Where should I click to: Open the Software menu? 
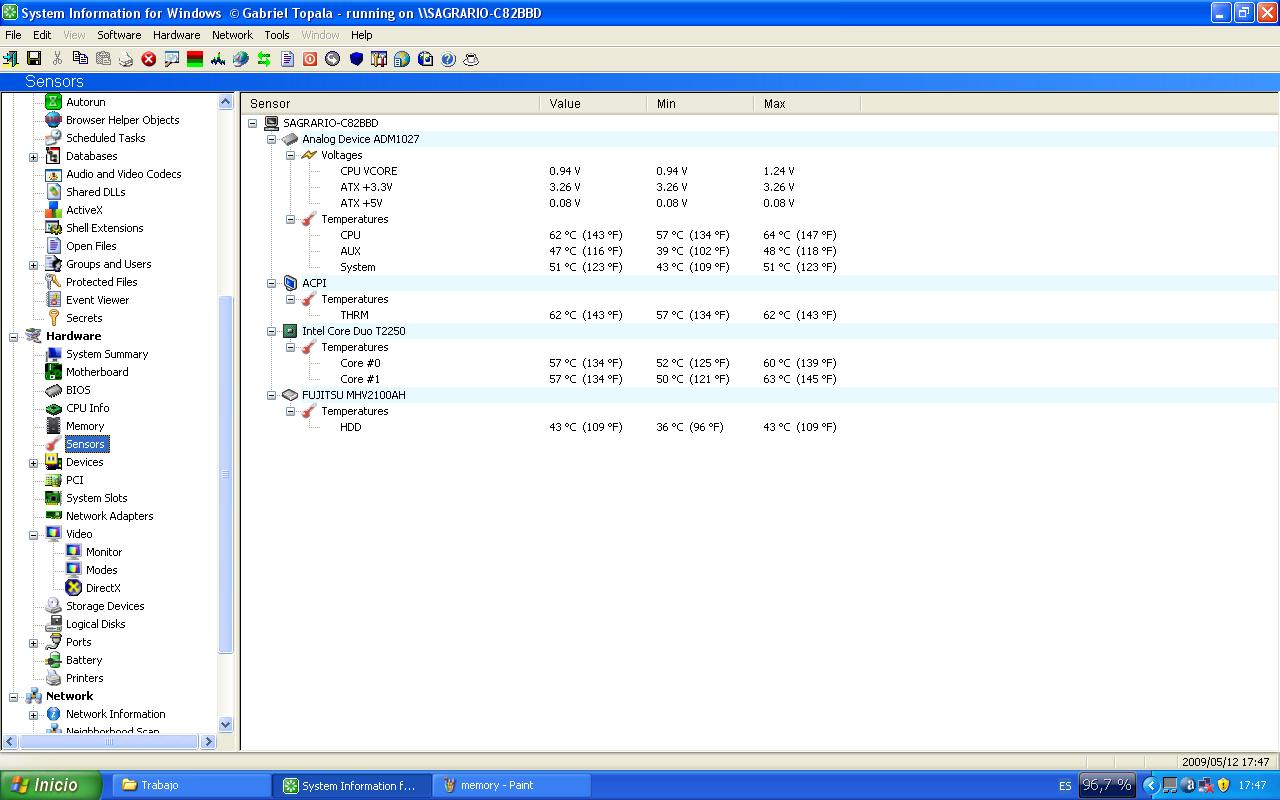tap(119, 35)
